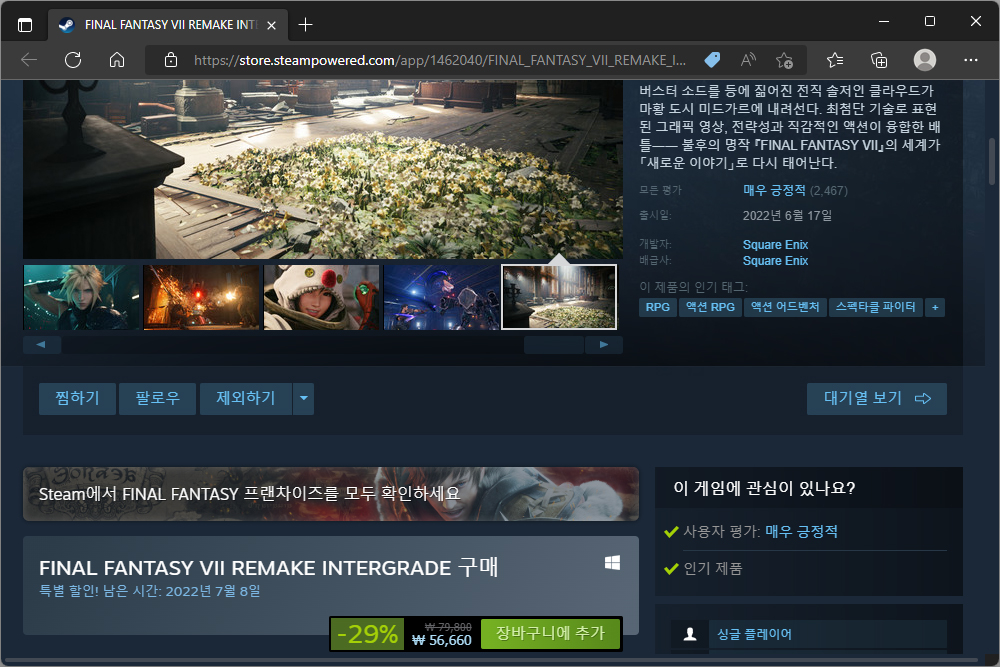
Task: Activate the Read aloud icon
Action: (x=748, y=60)
